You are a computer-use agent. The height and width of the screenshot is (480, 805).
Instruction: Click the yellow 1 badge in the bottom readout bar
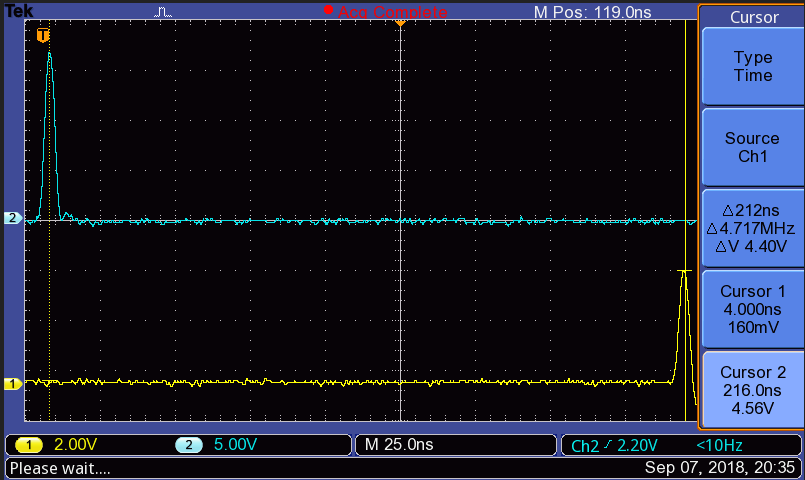tap(30, 445)
